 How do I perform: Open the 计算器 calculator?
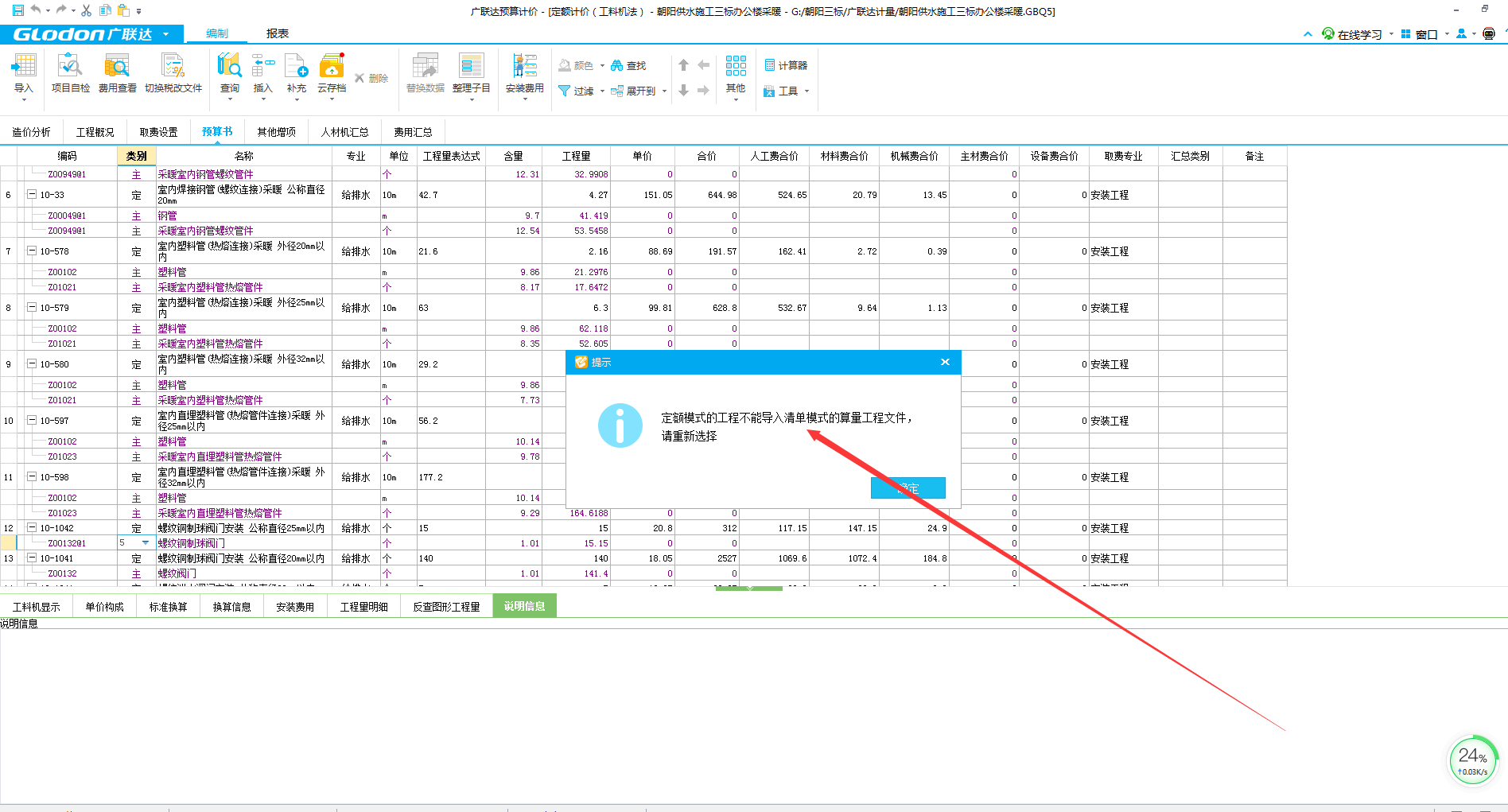(x=786, y=65)
